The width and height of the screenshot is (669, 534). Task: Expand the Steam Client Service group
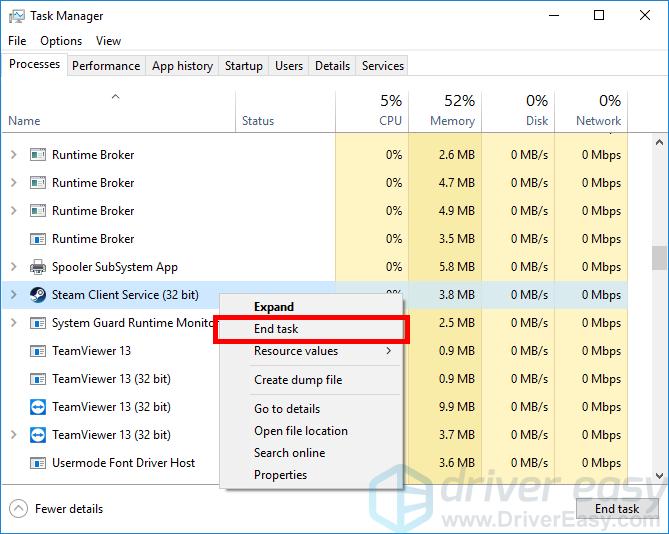tap(14, 295)
